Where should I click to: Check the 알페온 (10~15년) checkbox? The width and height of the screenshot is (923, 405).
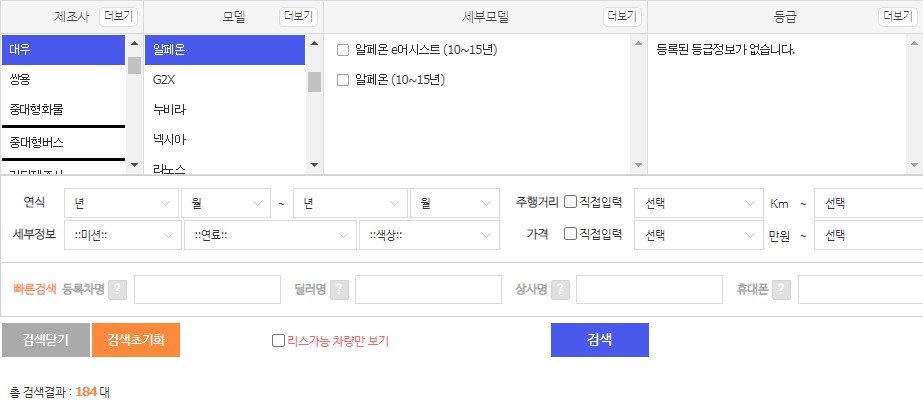(x=343, y=80)
